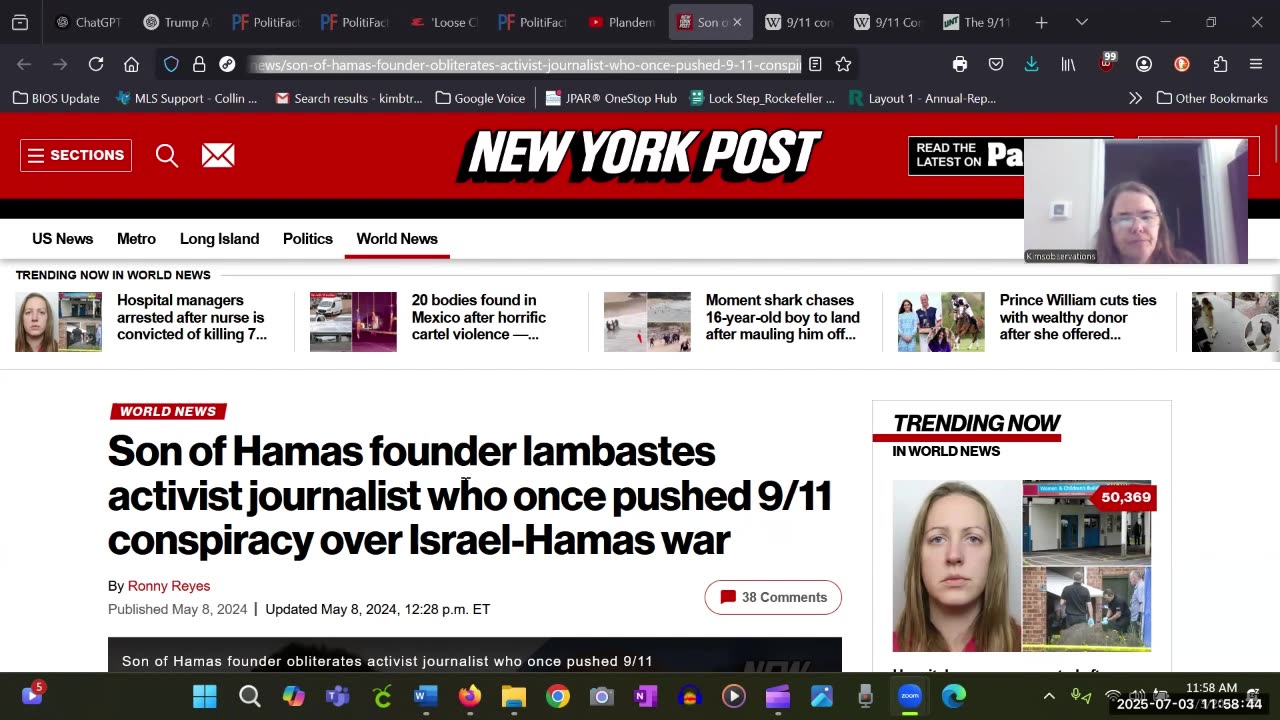Click the Lucy Letby trending thumbnail image

click(956, 566)
